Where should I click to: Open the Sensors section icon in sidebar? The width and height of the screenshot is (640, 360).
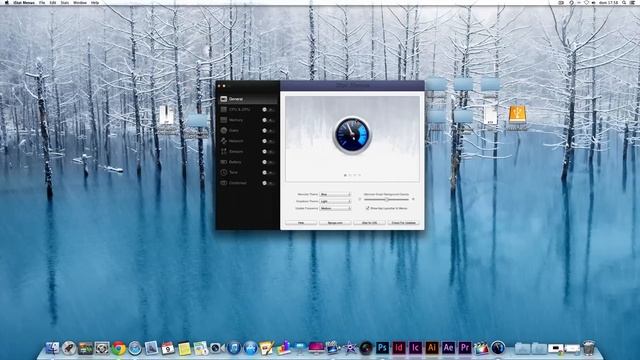pyautogui.click(x=224, y=151)
